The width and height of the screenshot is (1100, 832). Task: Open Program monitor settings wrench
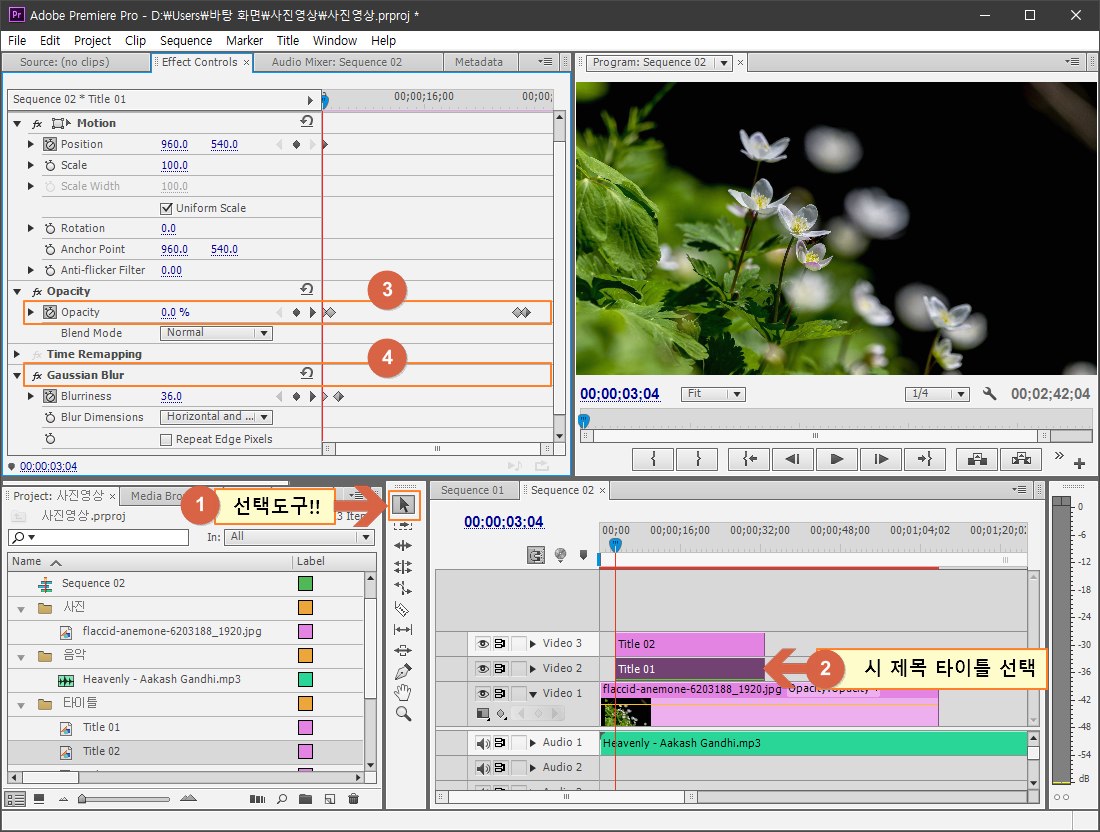[989, 394]
